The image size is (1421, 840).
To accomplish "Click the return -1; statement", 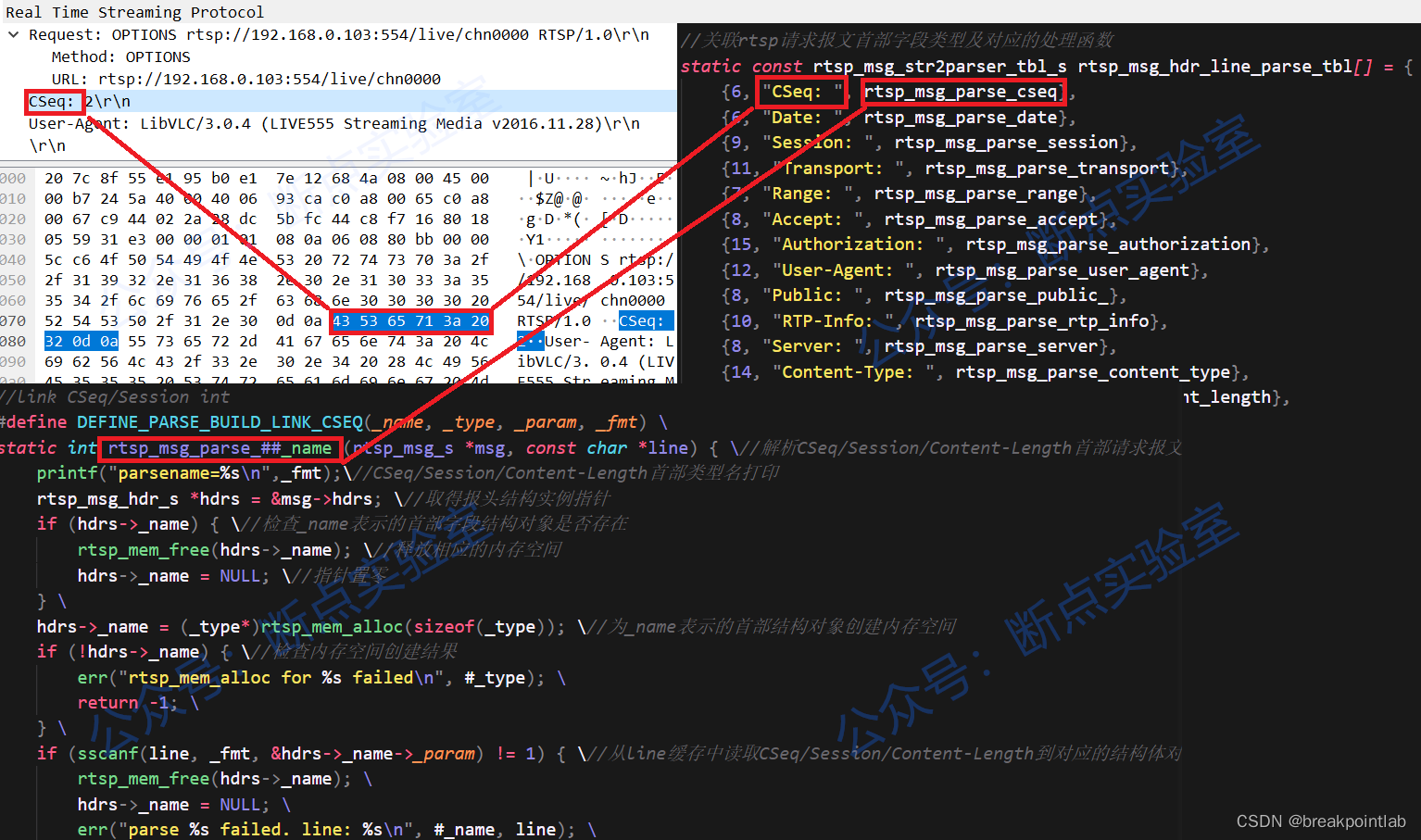I will pos(128,703).
